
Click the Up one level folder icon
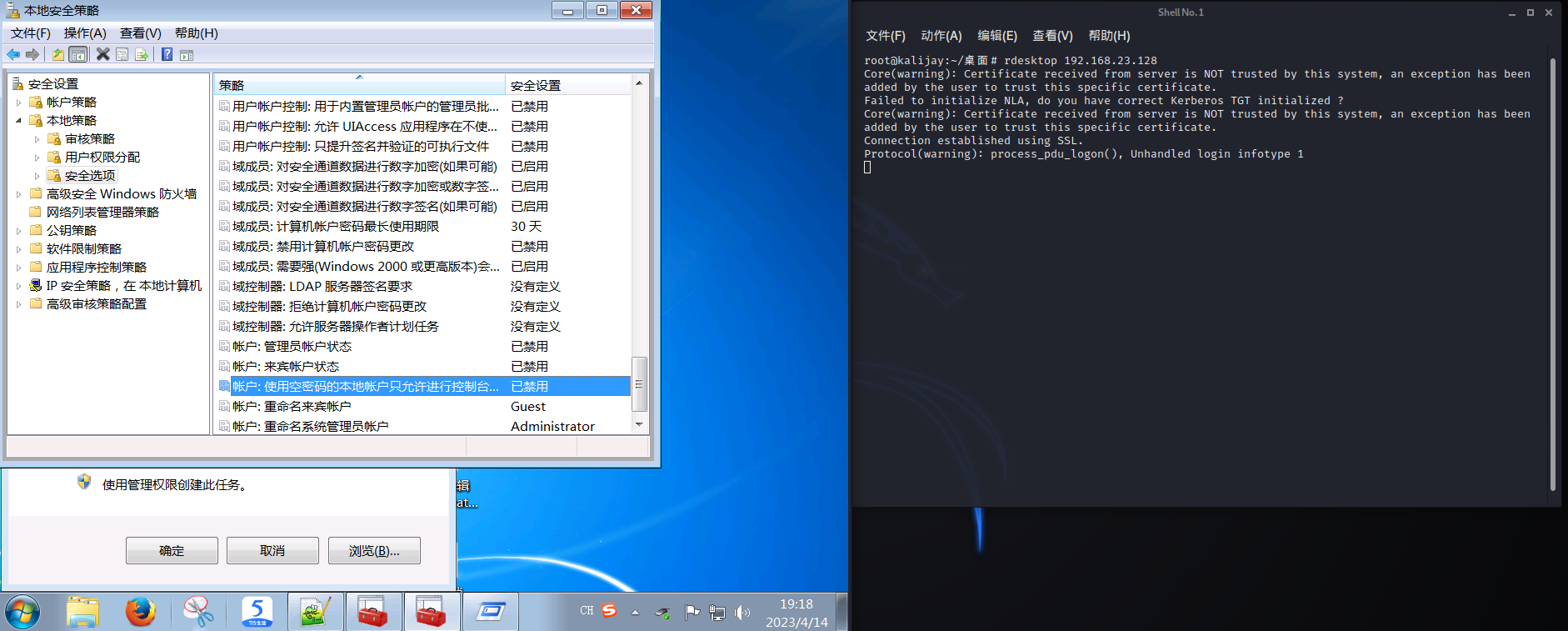57,55
